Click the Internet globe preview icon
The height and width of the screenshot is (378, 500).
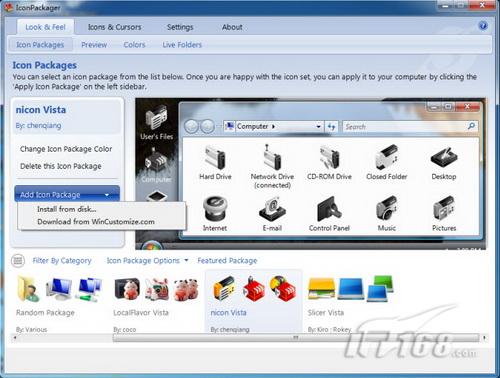[215, 209]
